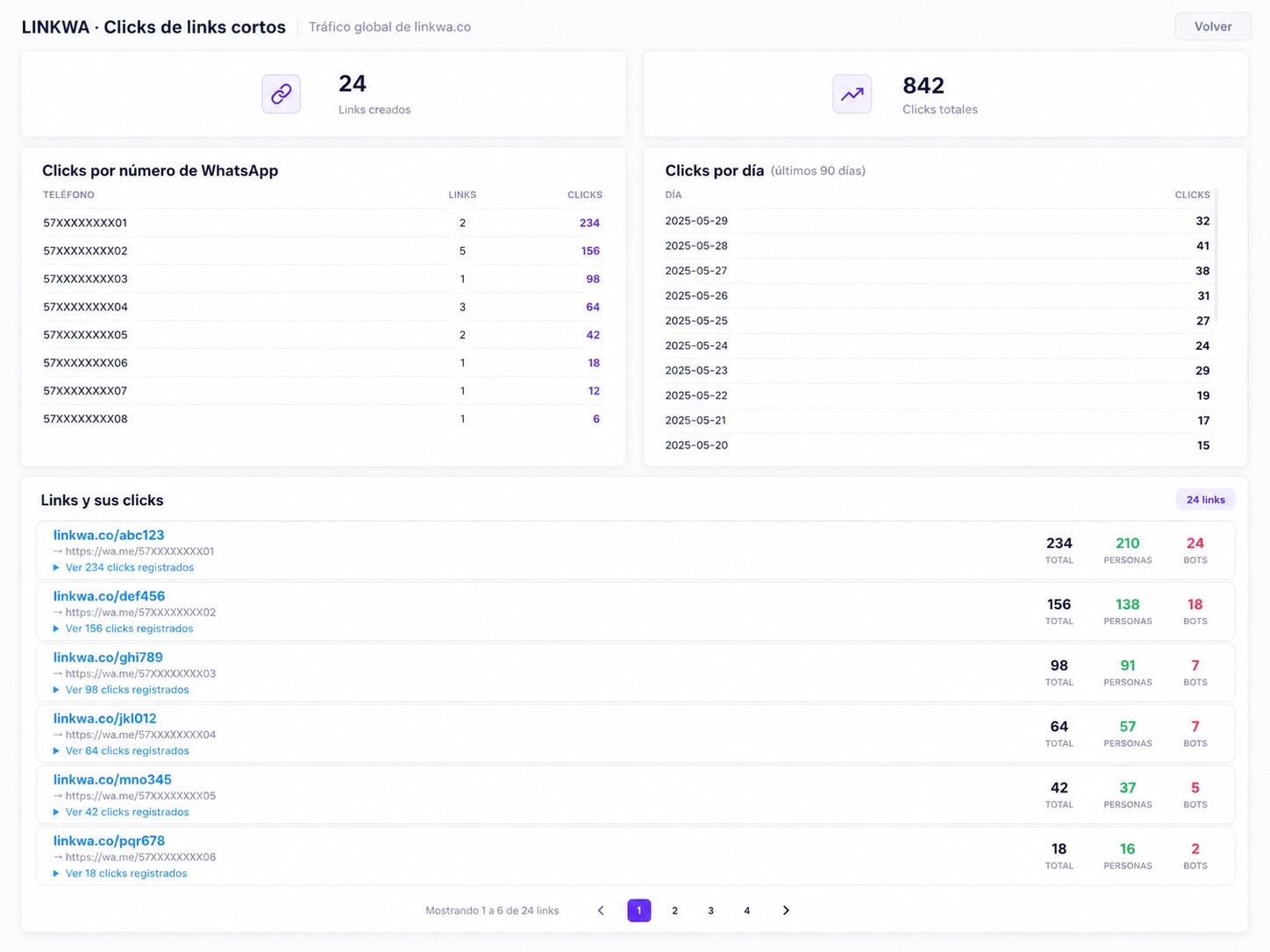
Task: Open the linkwa.co/def456 short link
Action: tap(109, 596)
